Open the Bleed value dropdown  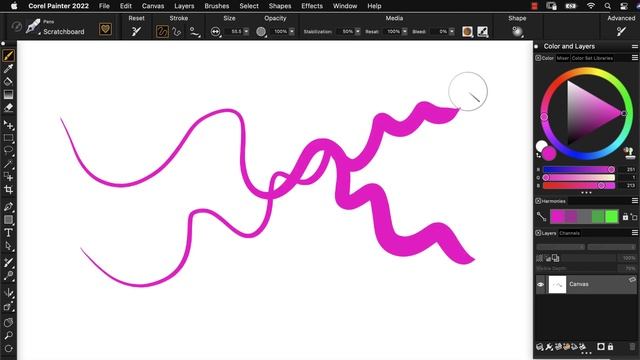point(452,31)
